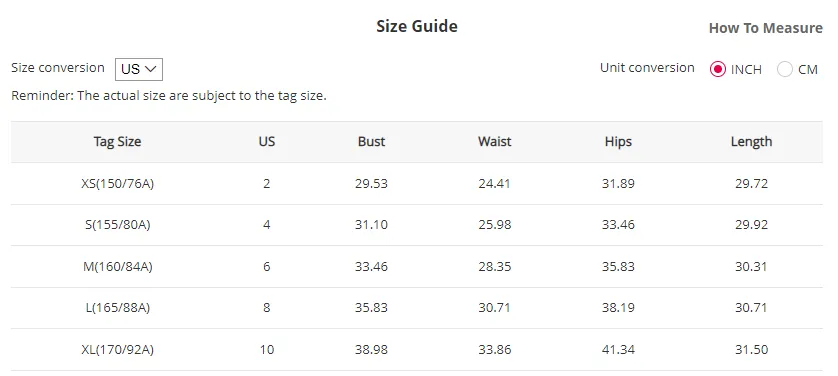Switch units to CM radio button
Screen dimensions: 838x376
[x=785, y=69]
